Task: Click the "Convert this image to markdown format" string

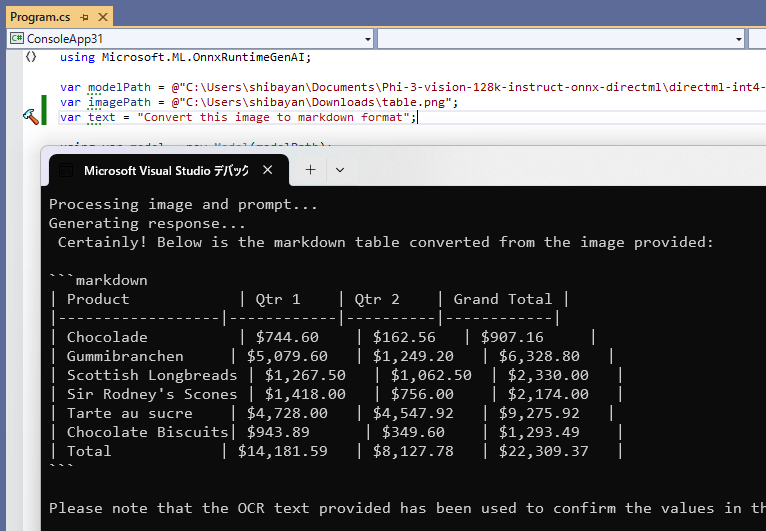Action: pyautogui.click(x=273, y=117)
